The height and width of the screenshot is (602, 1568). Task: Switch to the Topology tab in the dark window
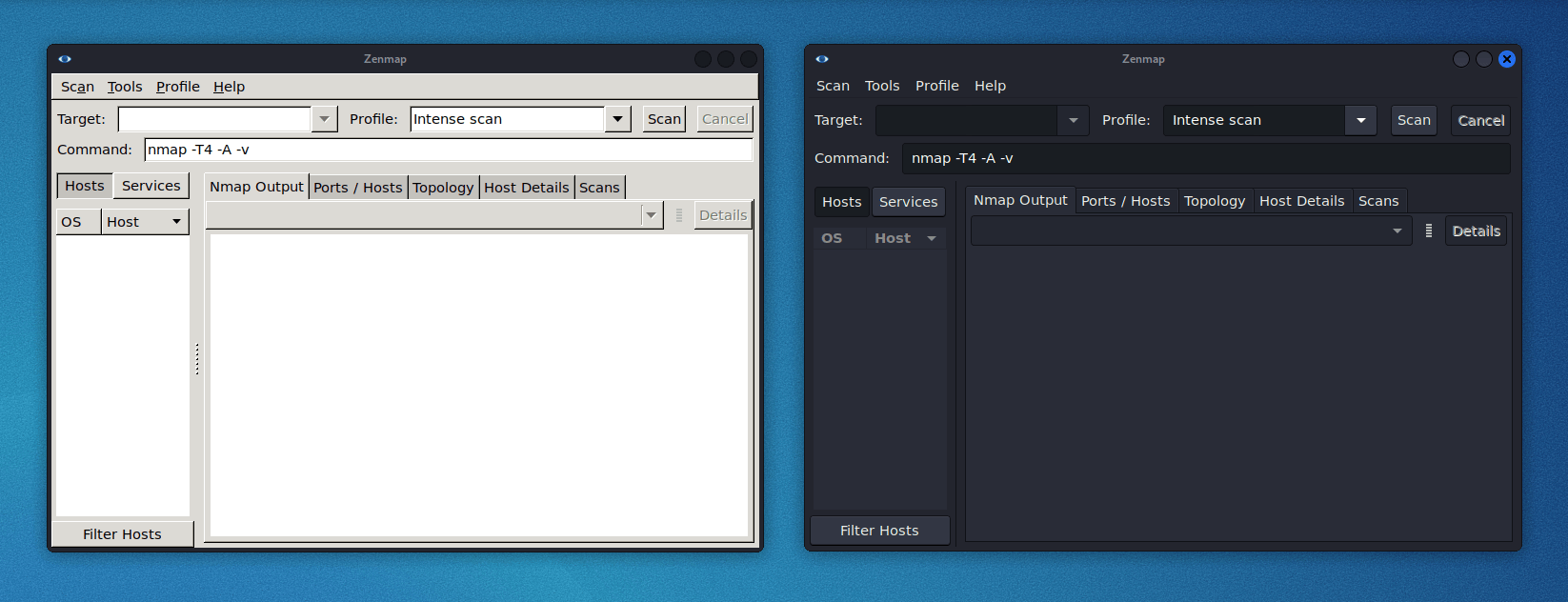tap(1214, 201)
